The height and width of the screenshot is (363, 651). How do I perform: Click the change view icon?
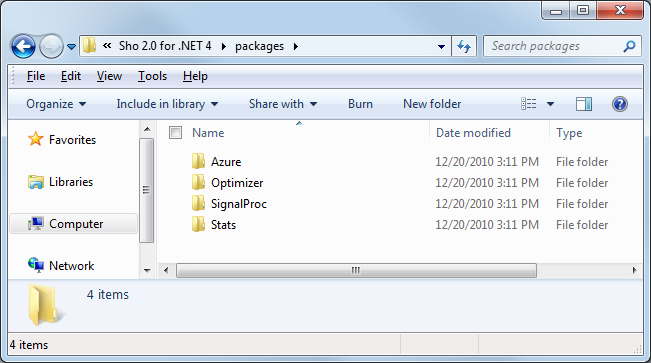[529, 104]
